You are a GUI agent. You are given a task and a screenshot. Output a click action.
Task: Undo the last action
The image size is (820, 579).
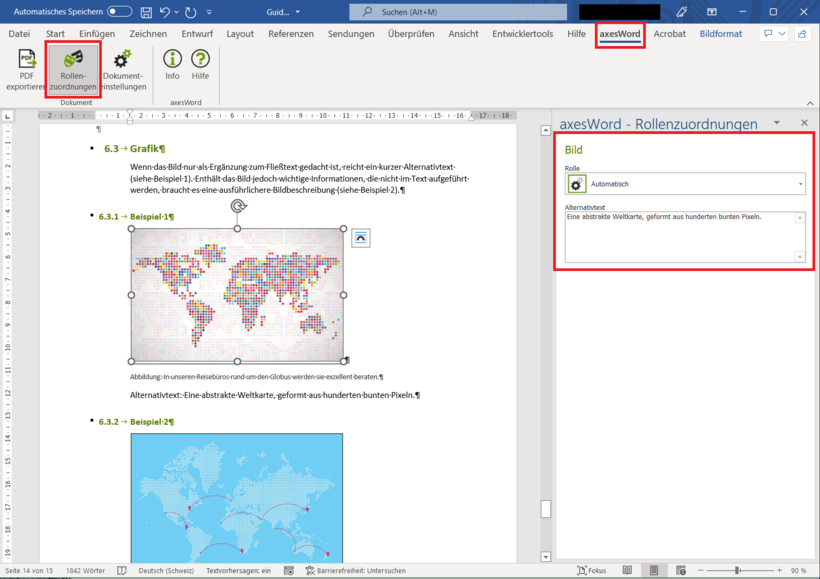(164, 12)
